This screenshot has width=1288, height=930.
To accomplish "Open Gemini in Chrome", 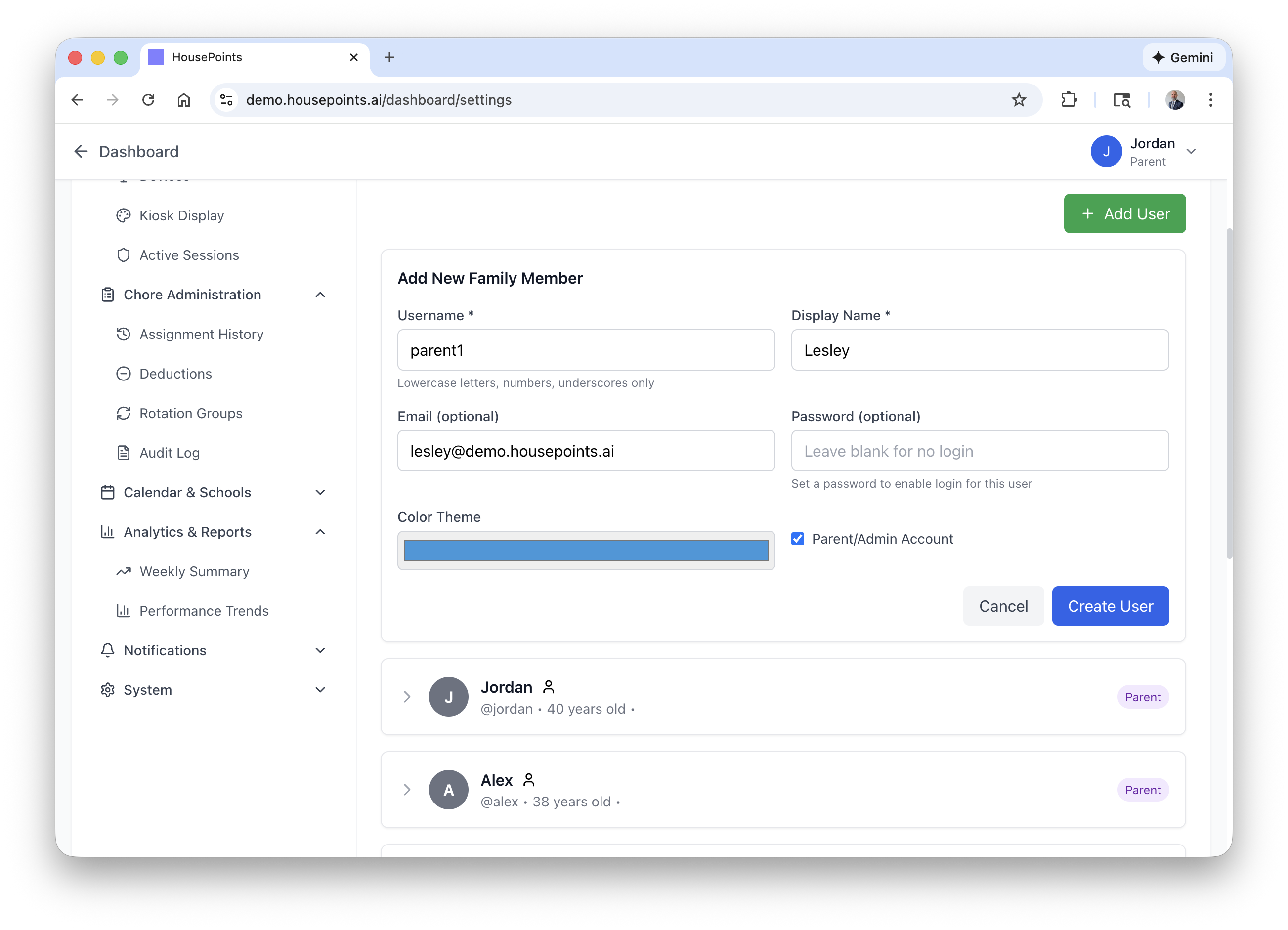I will click(x=1183, y=57).
